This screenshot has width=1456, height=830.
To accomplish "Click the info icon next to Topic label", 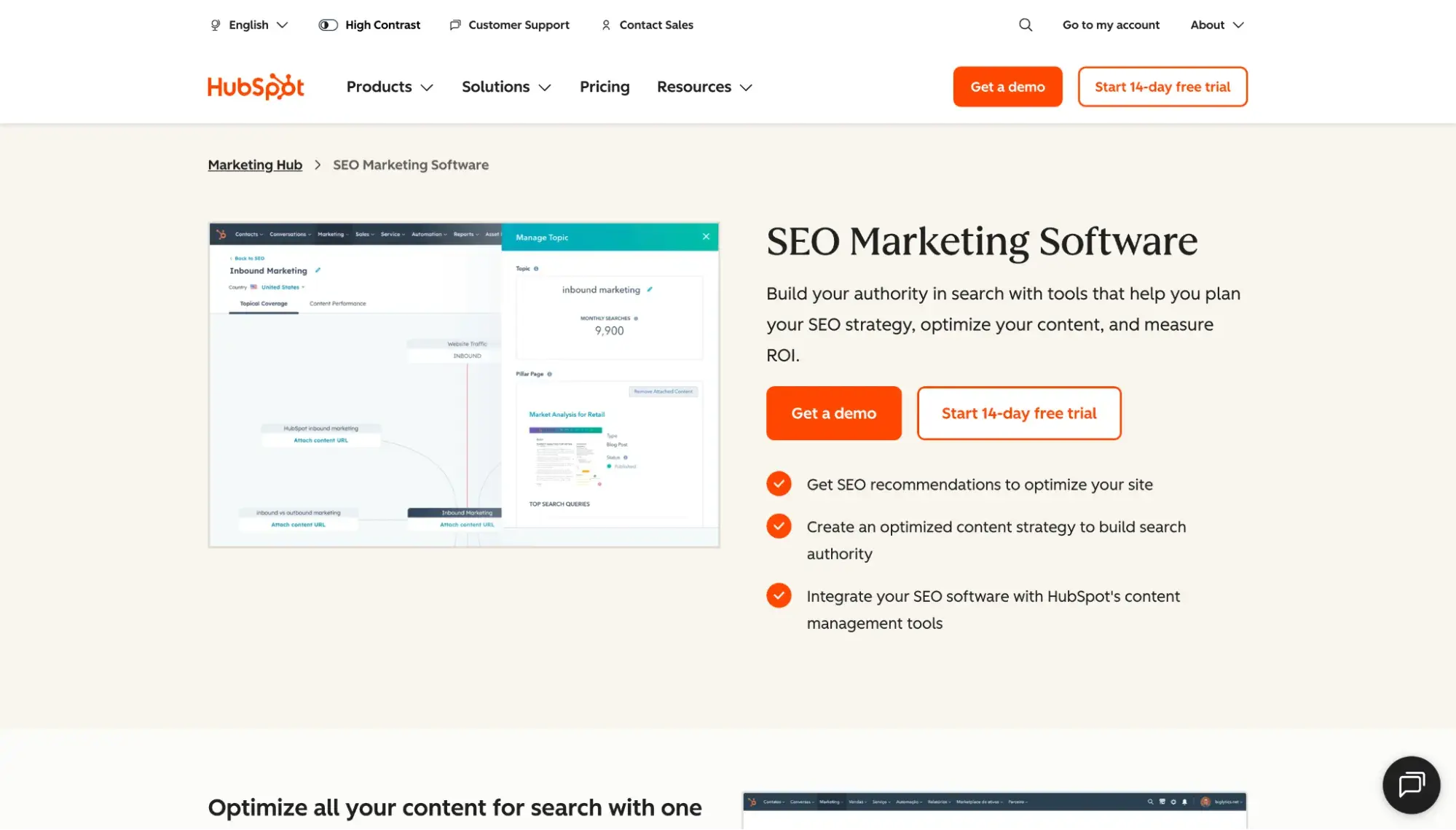I will click(536, 268).
